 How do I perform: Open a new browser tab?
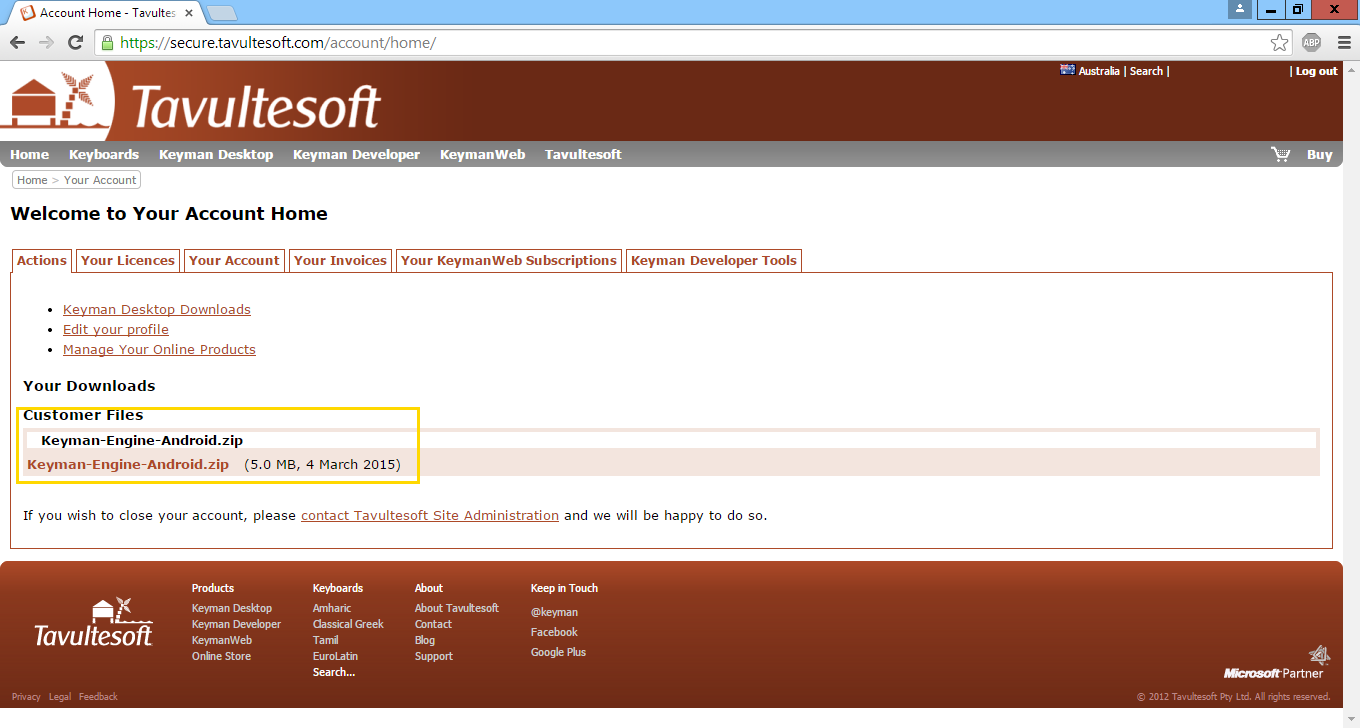222,13
